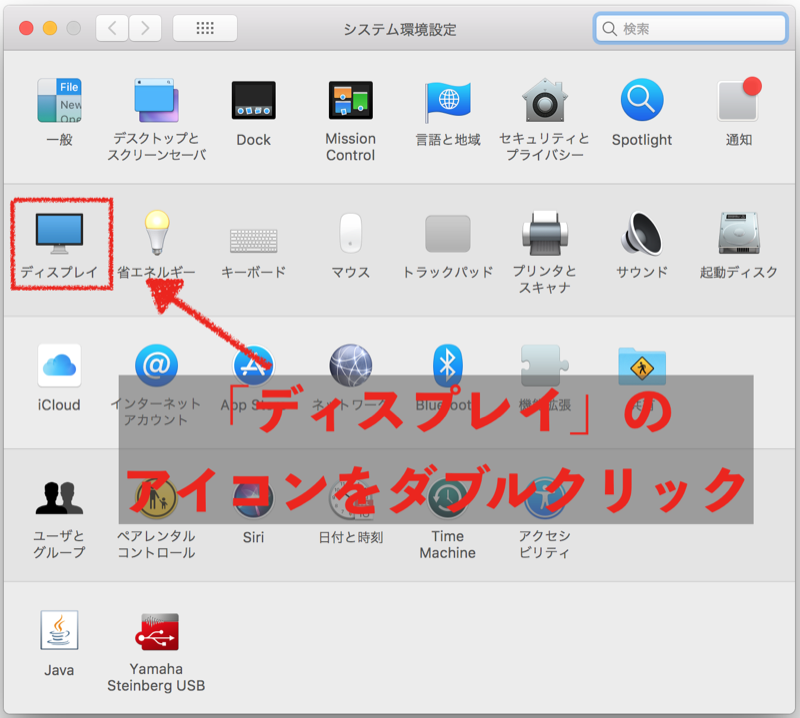800x718 pixels.
Task: Click the show-all grid button
Action: click(x=205, y=28)
